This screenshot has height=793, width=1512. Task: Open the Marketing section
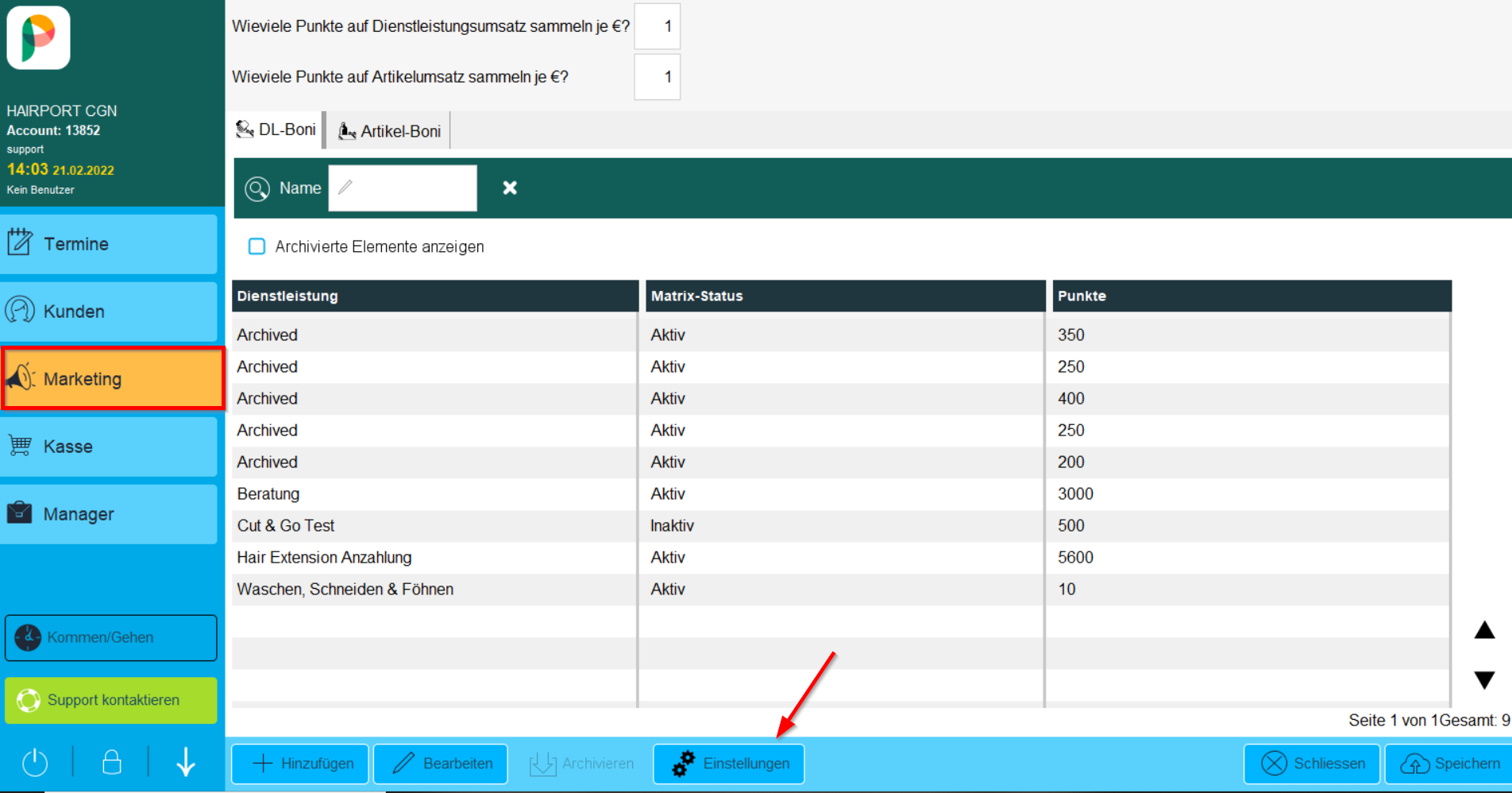click(x=113, y=379)
